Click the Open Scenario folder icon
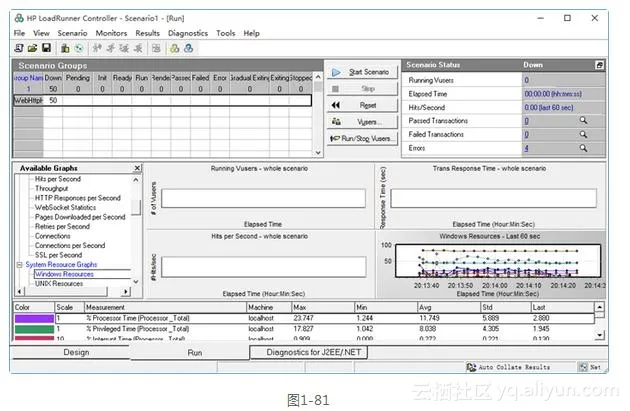The image size is (630, 411). [33, 48]
